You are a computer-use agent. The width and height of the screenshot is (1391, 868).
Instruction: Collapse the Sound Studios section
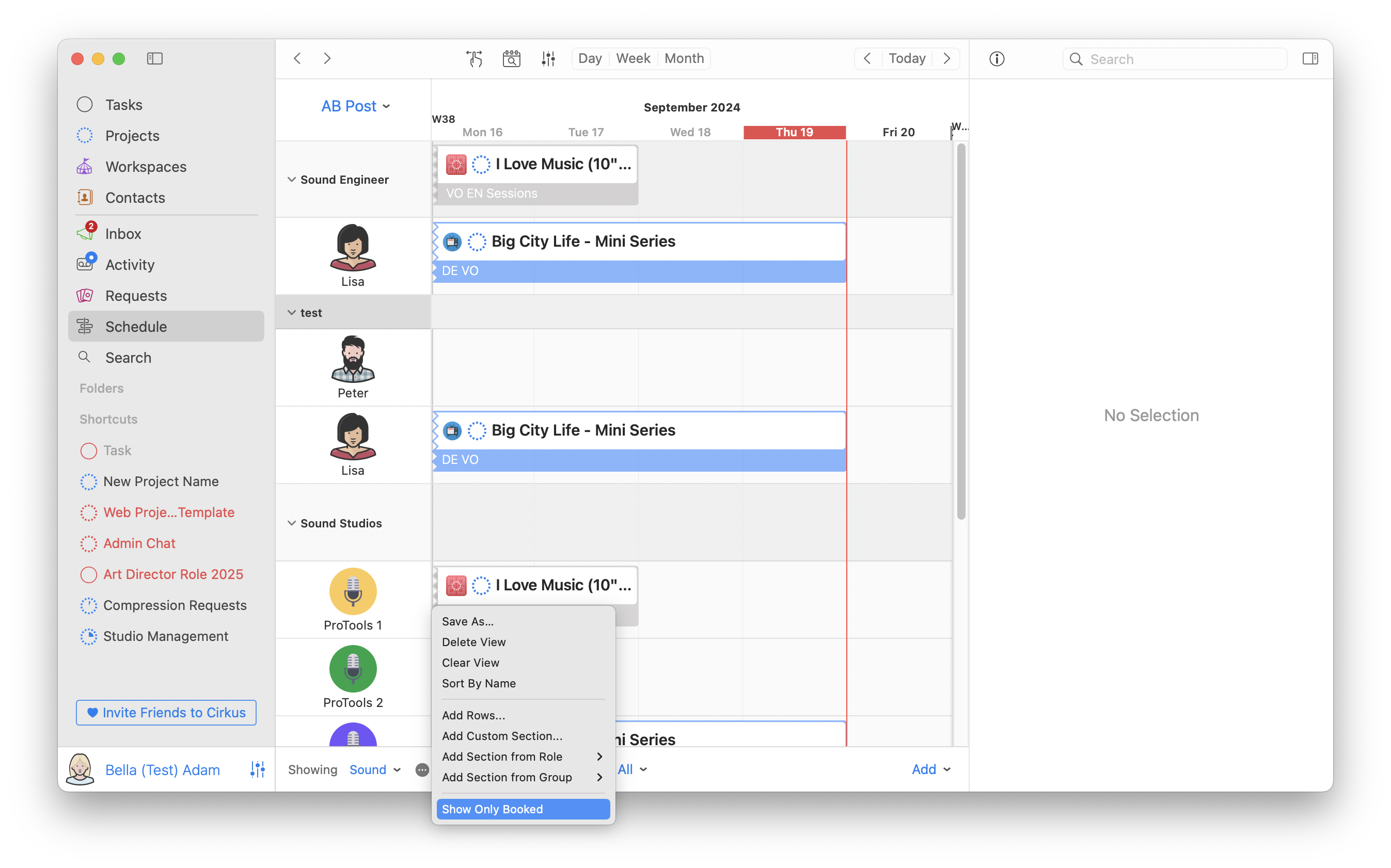tap(292, 523)
